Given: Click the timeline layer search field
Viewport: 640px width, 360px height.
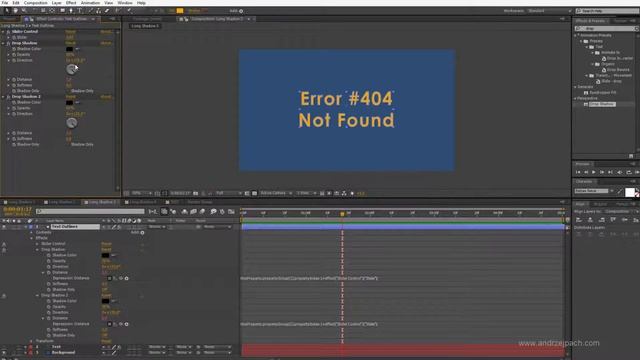Looking at the screenshot, I should [90, 211].
